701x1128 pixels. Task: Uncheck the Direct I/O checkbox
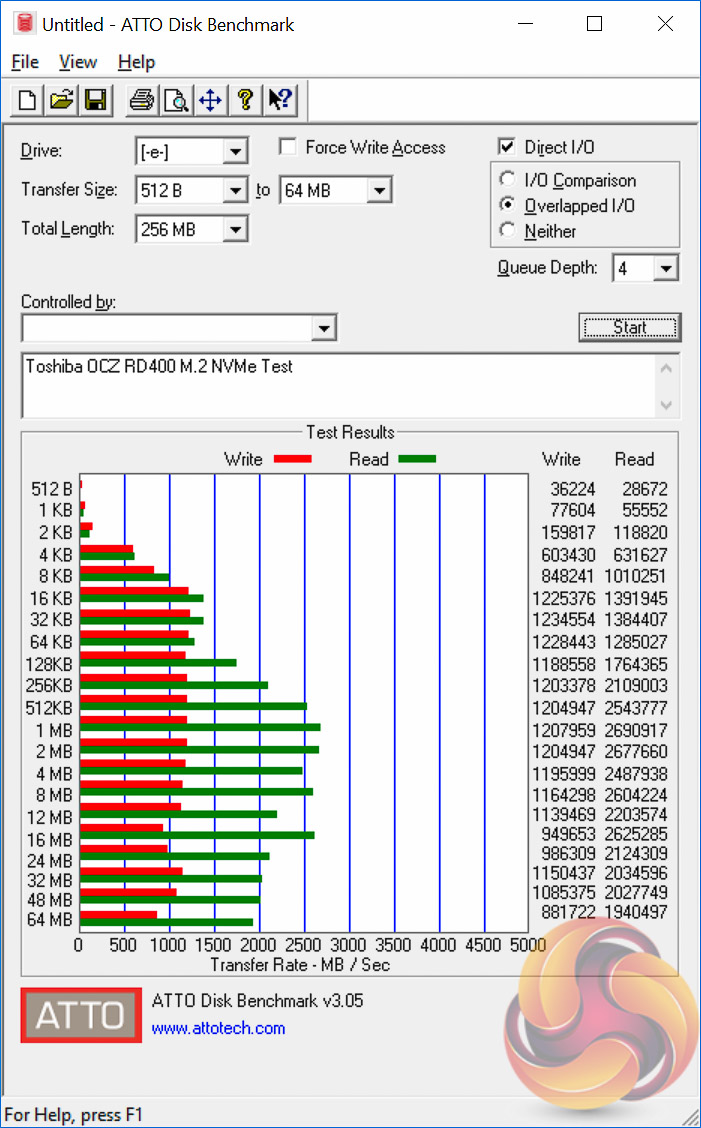point(507,147)
